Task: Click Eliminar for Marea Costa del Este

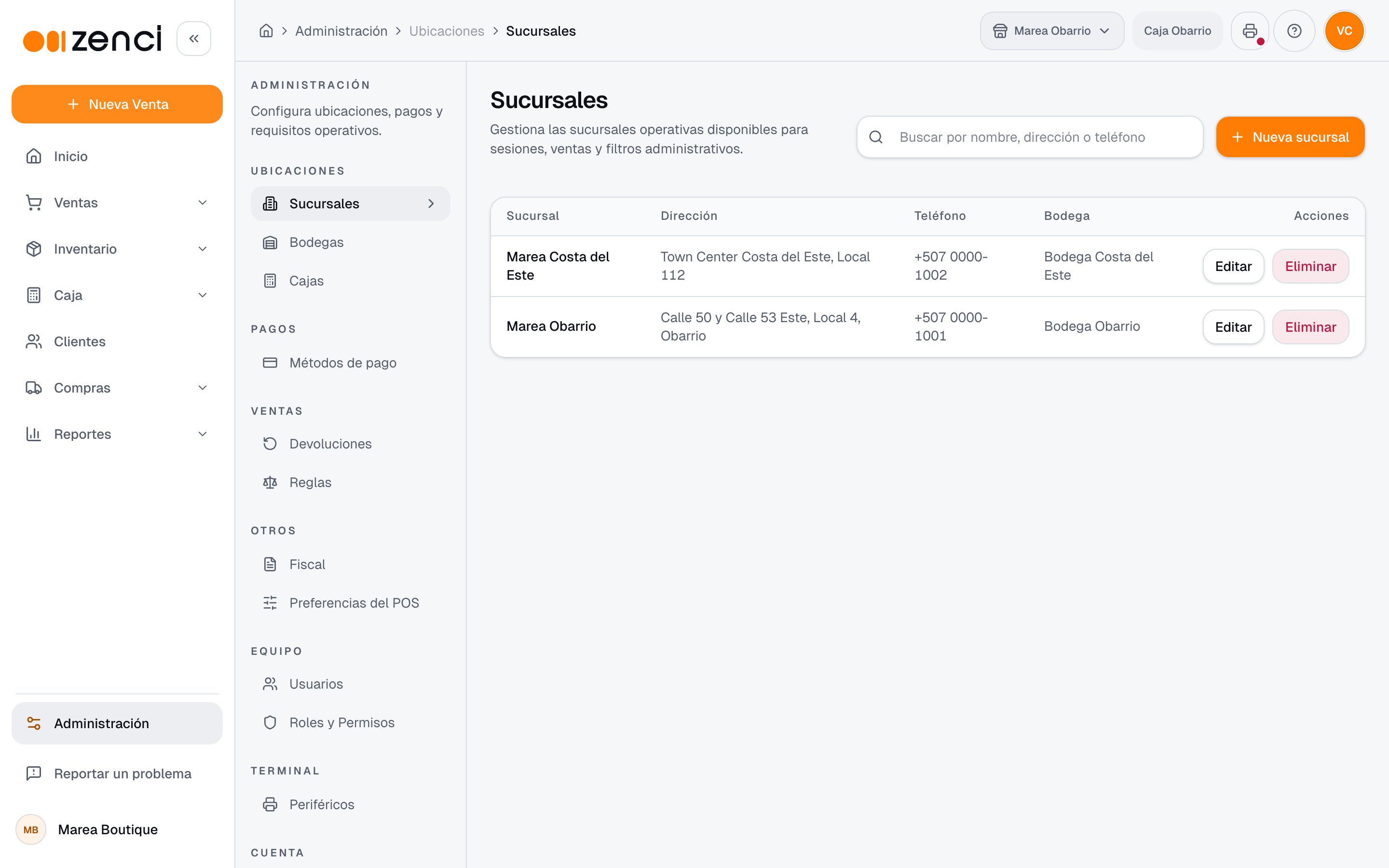Action: [1310, 266]
